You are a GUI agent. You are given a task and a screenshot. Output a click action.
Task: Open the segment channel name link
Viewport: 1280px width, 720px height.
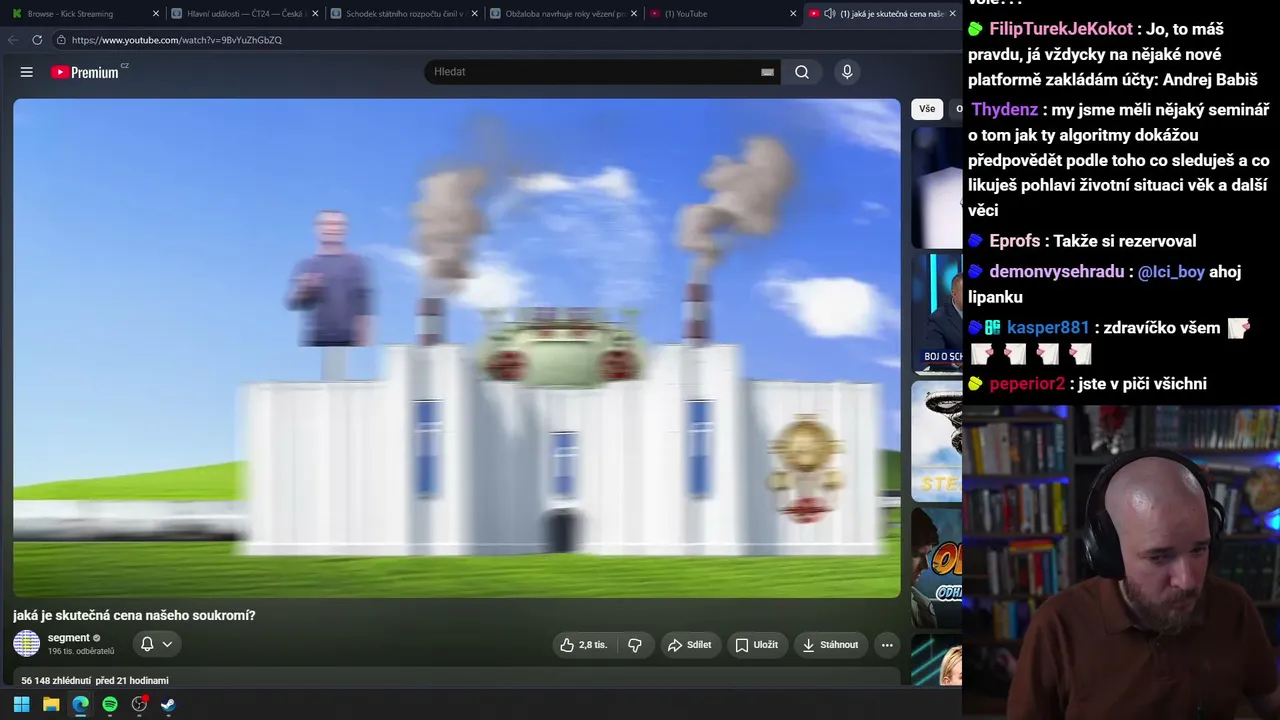(x=69, y=638)
